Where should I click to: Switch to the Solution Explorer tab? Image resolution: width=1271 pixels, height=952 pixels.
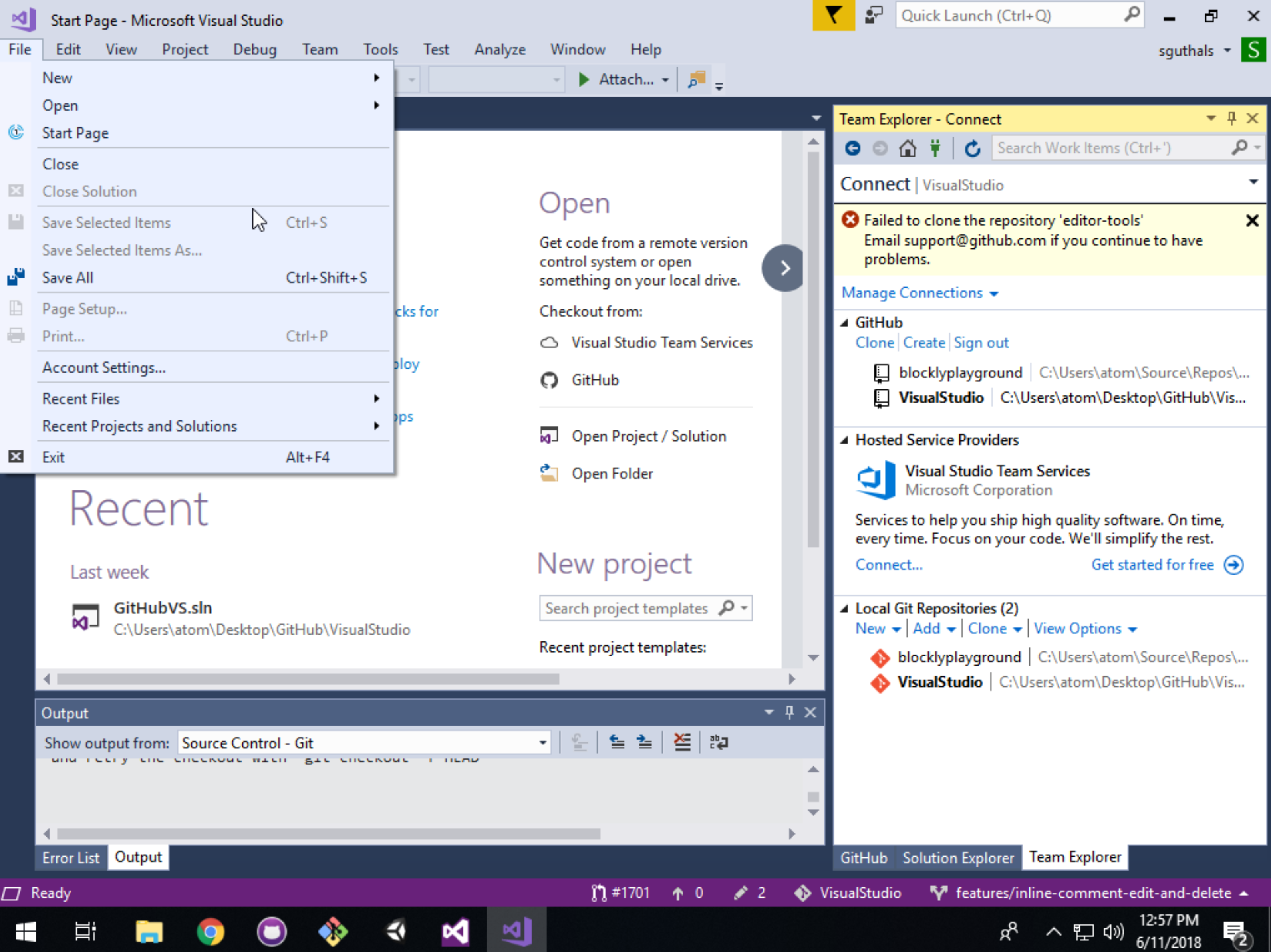point(957,858)
